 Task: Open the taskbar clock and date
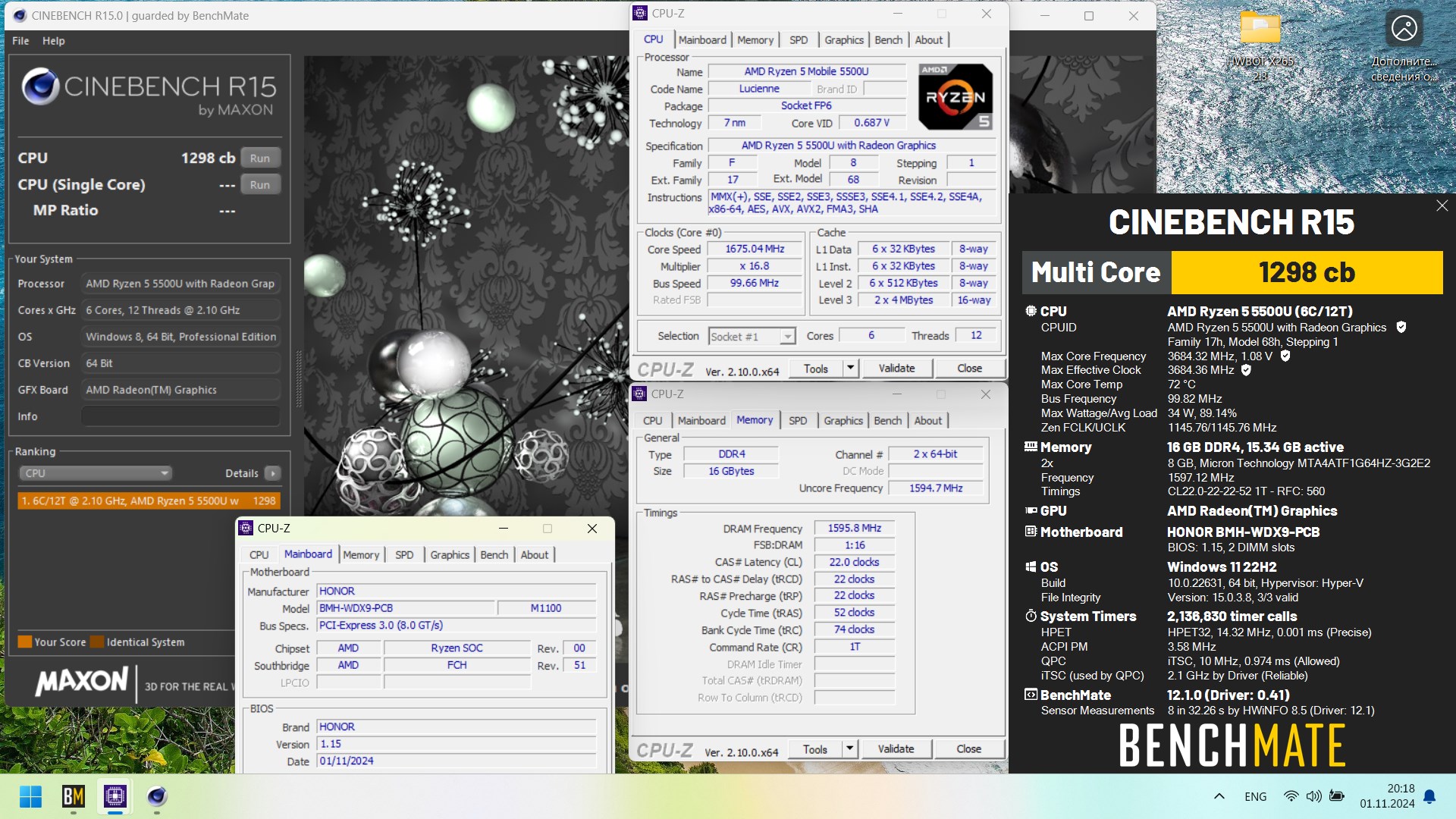pos(1387,796)
